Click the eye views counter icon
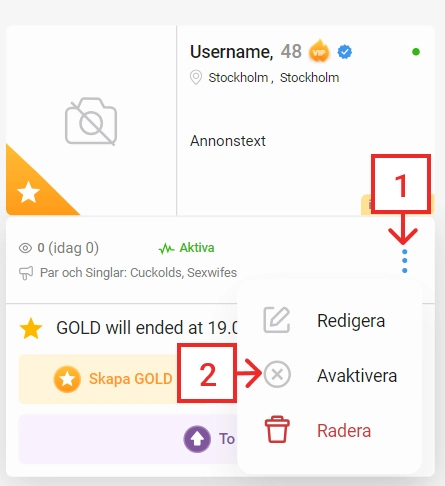 click(x=25, y=248)
